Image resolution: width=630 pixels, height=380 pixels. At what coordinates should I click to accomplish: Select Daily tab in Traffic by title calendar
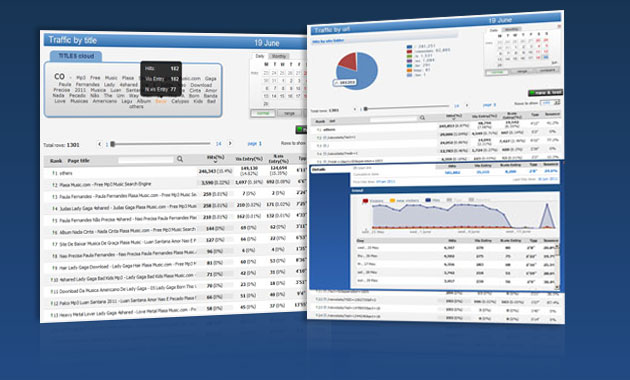tap(260, 56)
